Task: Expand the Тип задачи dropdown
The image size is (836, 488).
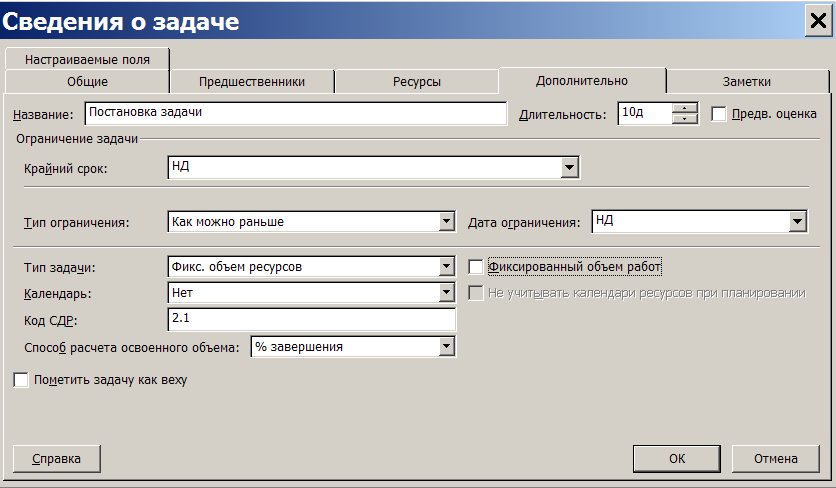Action: tap(446, 266)
